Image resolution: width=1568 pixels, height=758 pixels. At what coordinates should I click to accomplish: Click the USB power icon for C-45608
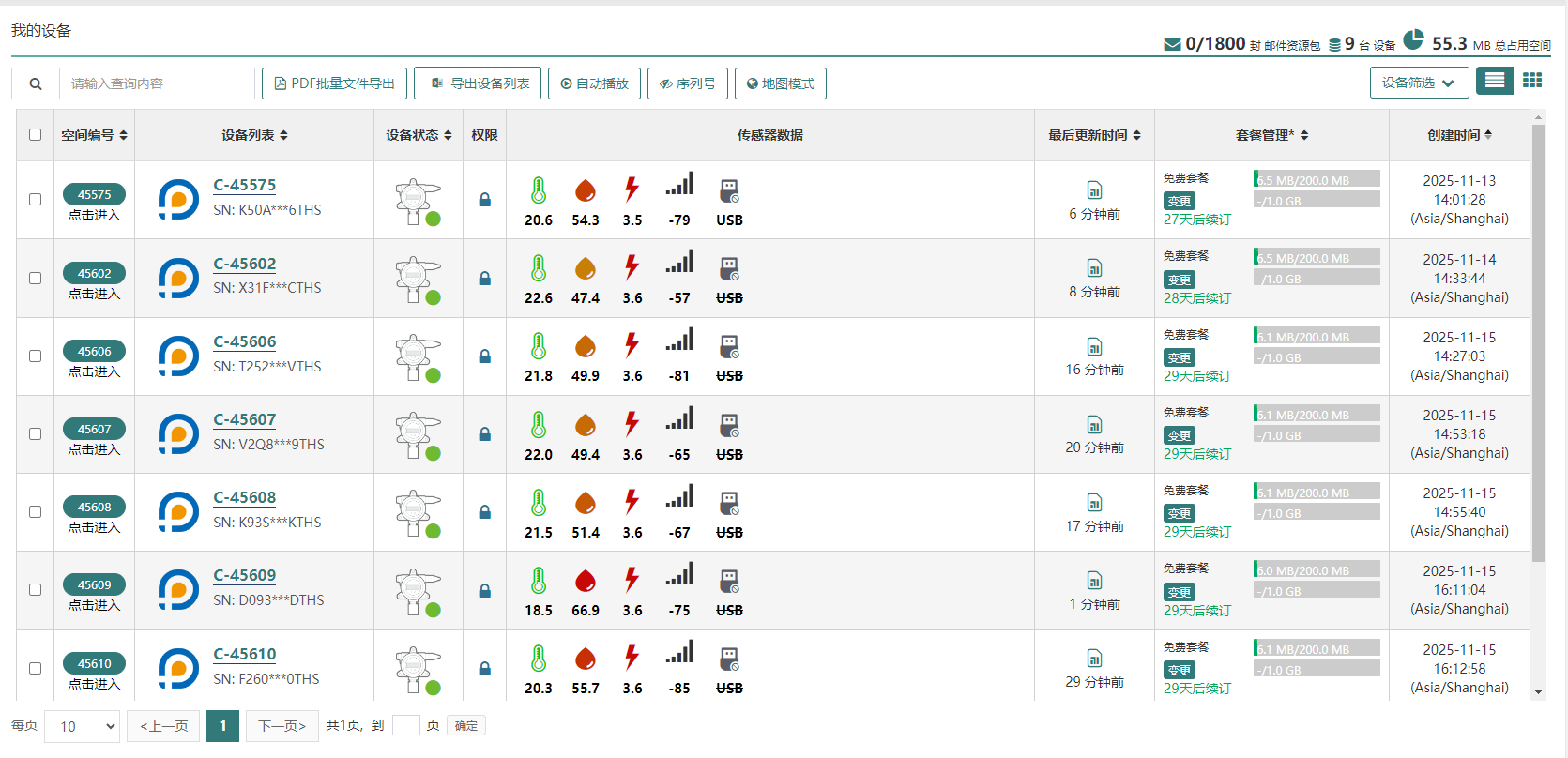tap(729, 504)
